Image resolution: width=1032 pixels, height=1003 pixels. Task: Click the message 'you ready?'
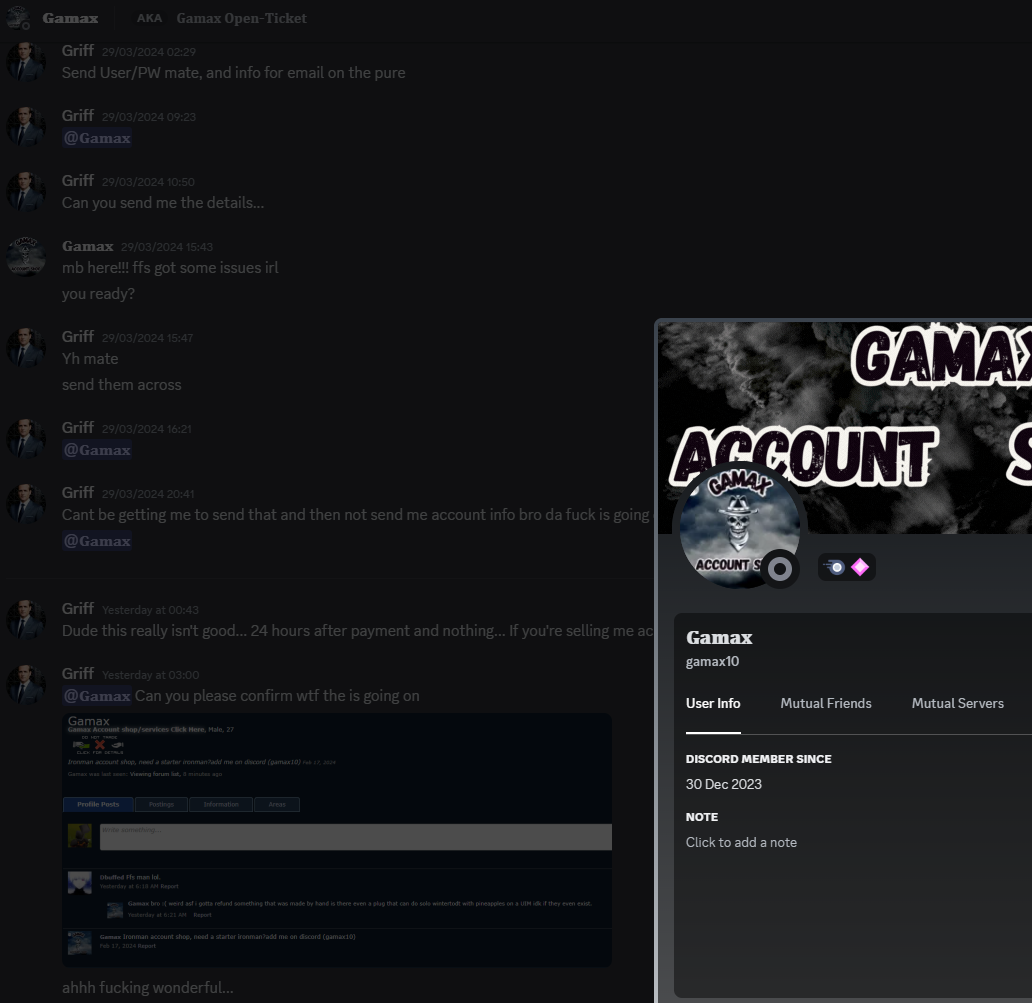click(x=98, y=294)
